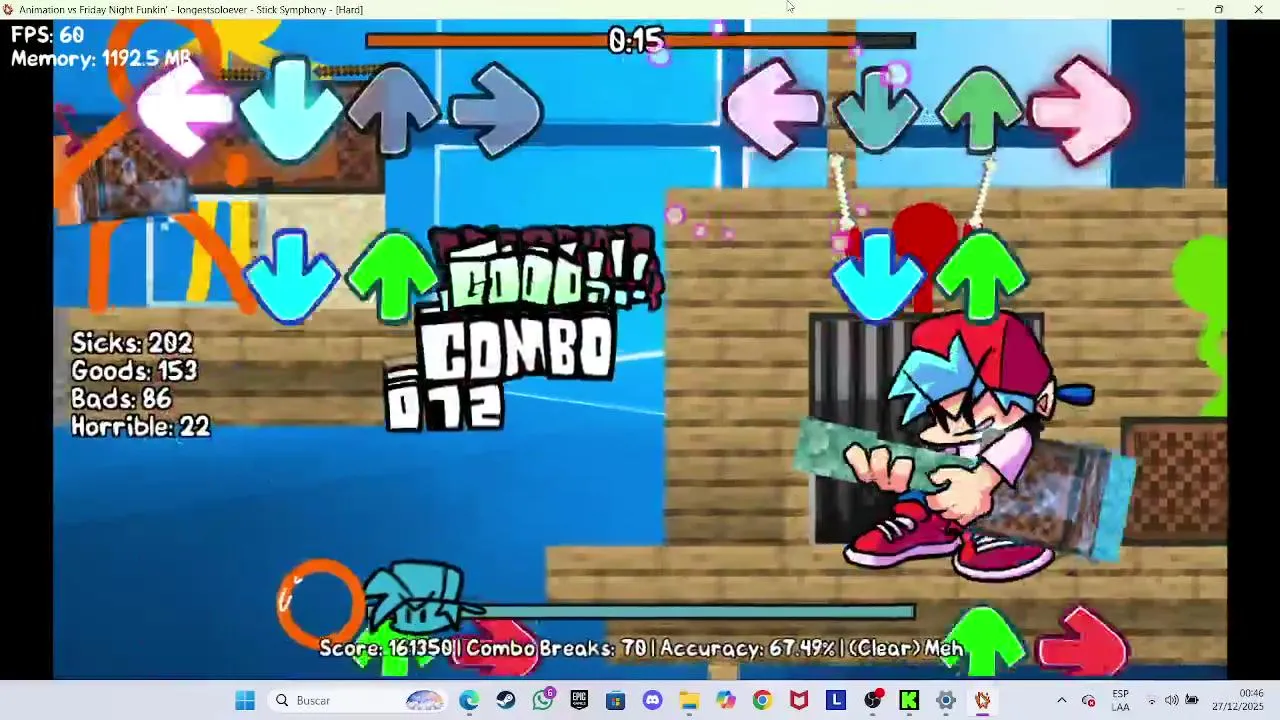Click the Friday Night Funkin' taskbar icon
1280x720 pixels.
click(983, 700)
